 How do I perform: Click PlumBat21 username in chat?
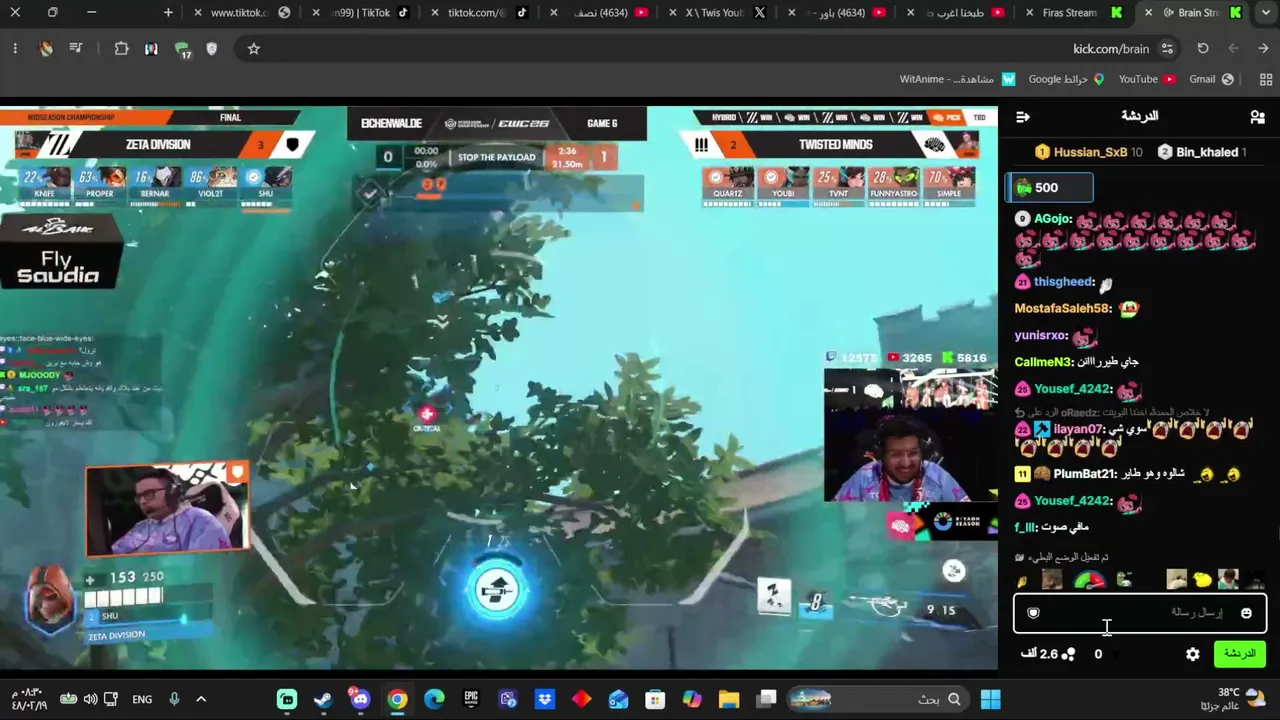pos(1085,474)
